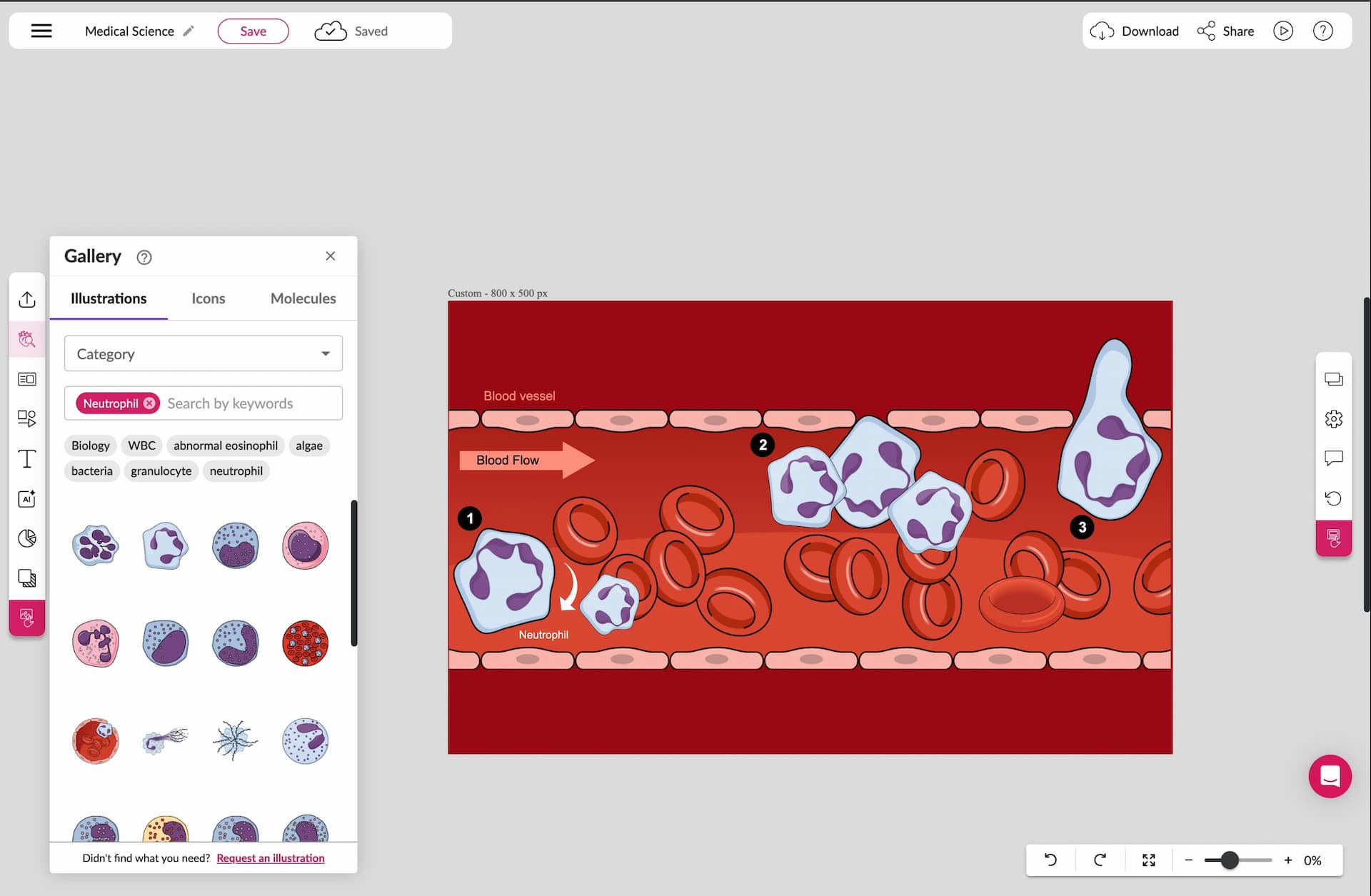The image size is (1371, 896).
Task: Click the Request an illustration link
Action: tap(270, 858)
